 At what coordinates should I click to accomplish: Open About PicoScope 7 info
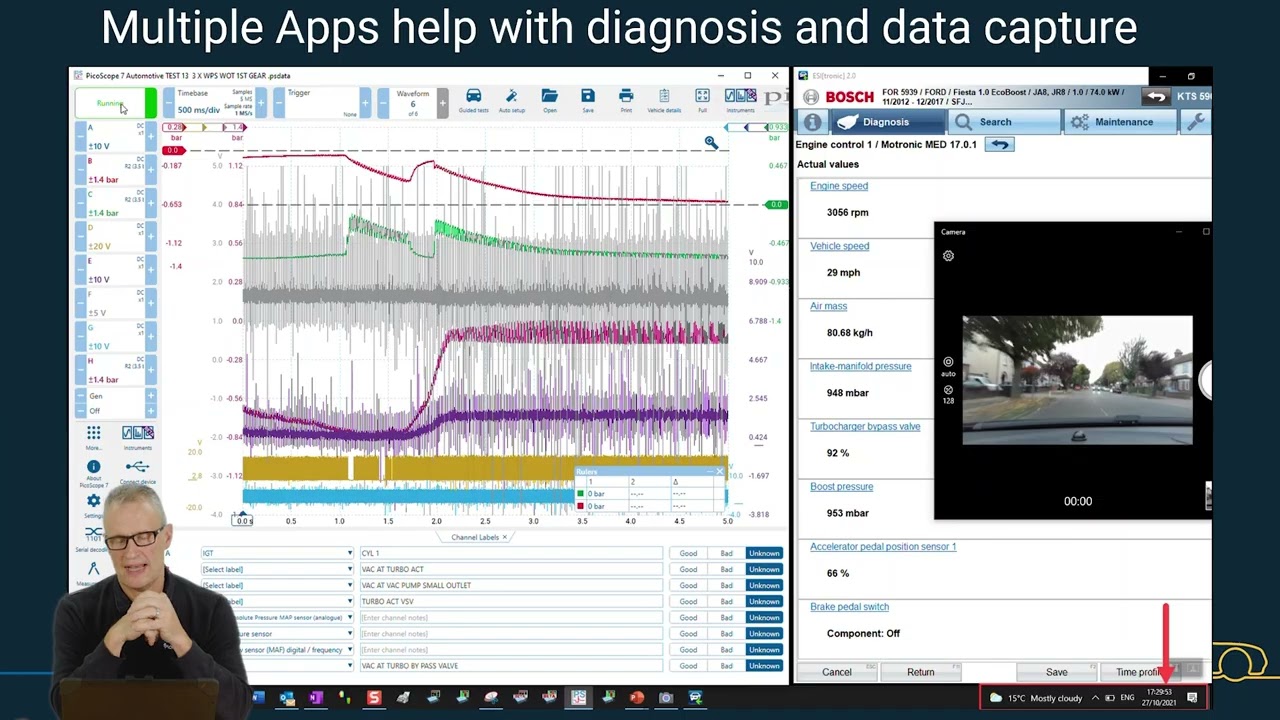(x=93, y=472)
